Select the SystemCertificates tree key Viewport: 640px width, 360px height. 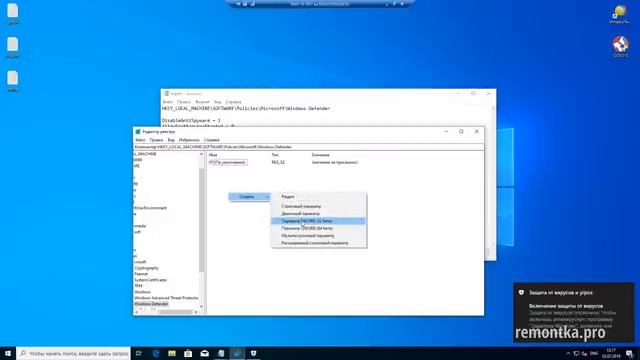pos(150,280)
